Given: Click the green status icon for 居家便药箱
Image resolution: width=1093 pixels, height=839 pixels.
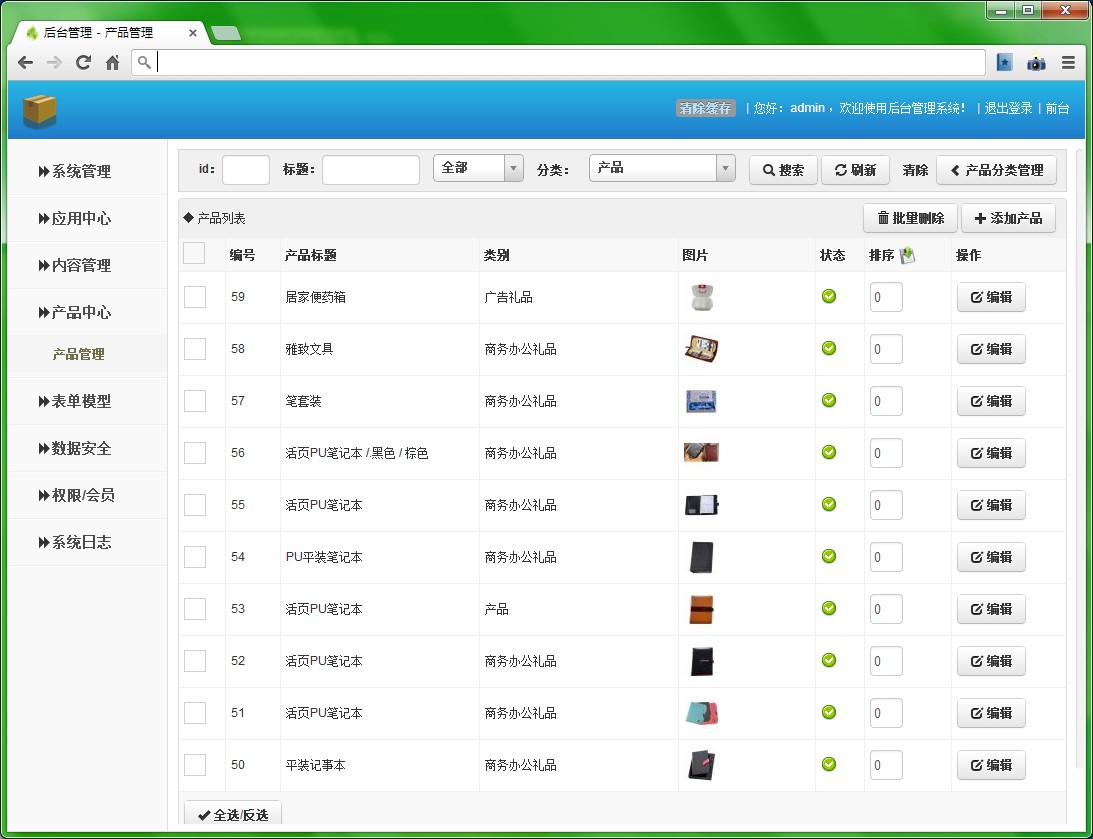Looking at the screenshot, I should click(x=829, y=296).
